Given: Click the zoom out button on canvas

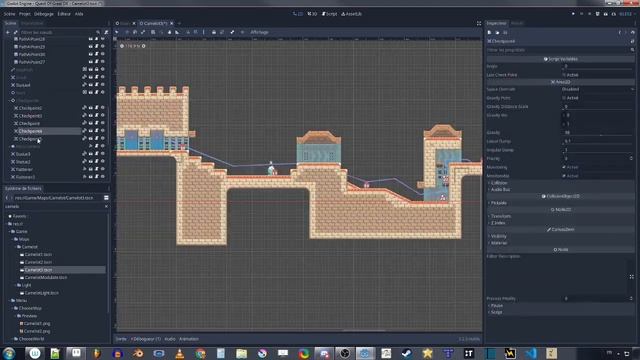Looking at the screenshot, I should click(x=122, y=46).
